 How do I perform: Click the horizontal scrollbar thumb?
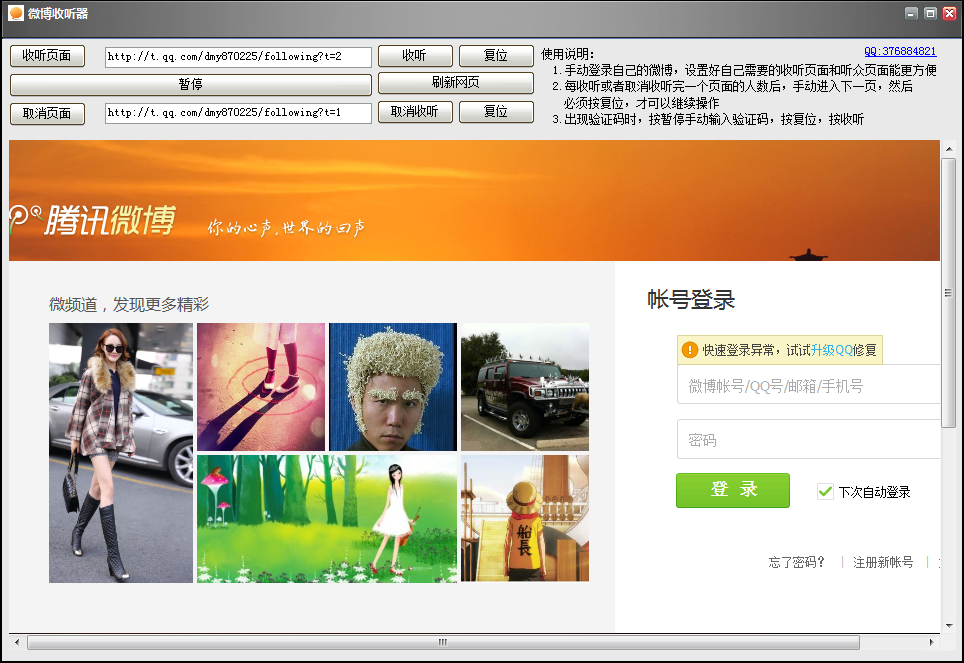(x=443, y=642)
